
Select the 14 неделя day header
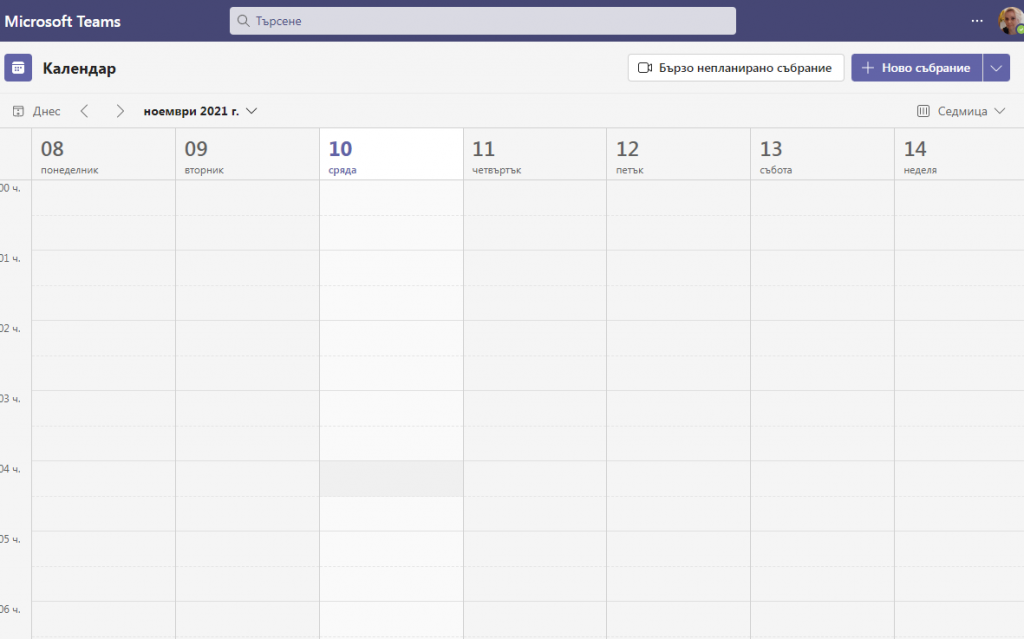pyautogui.click(x=958, y=155)
